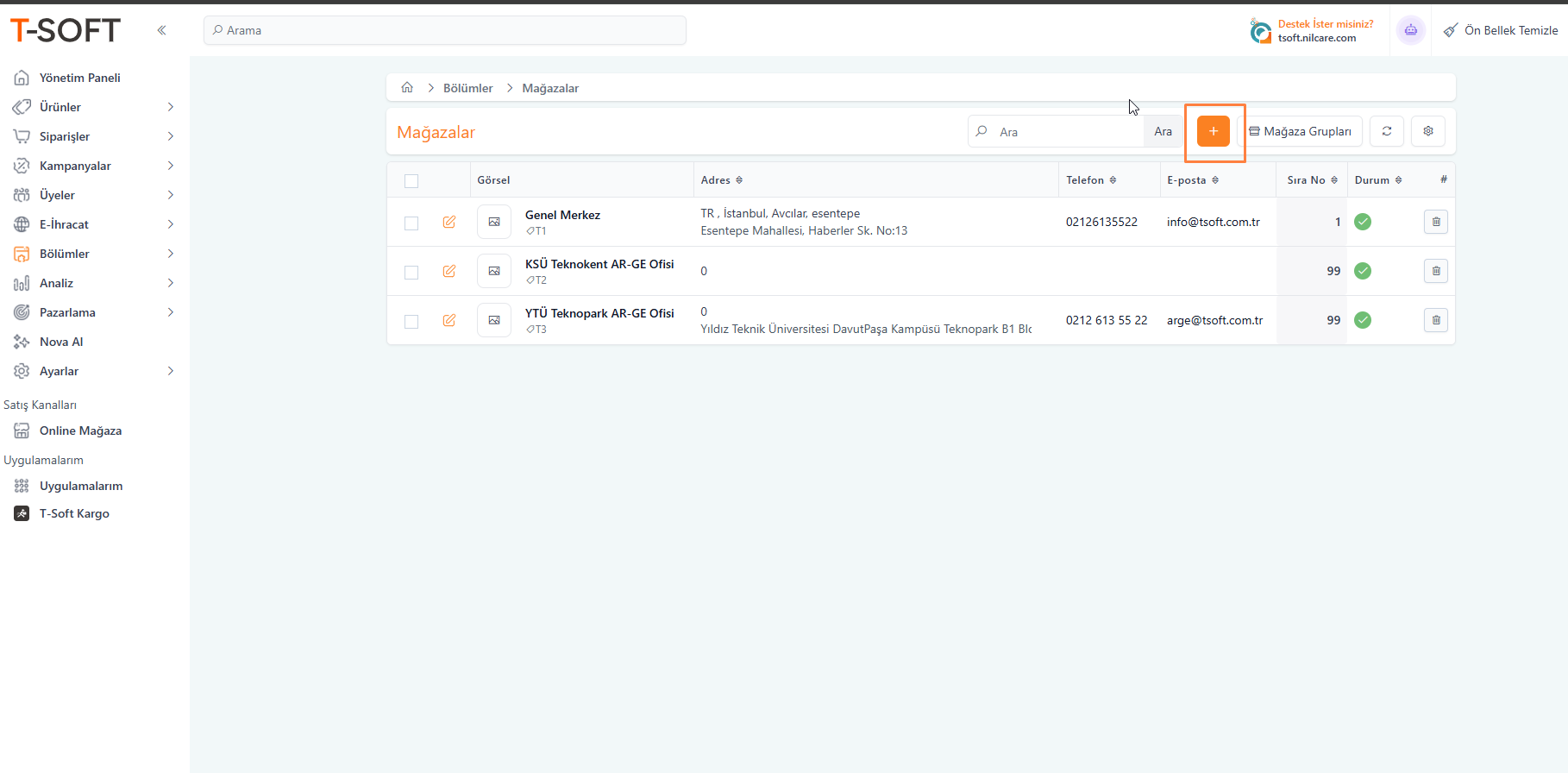Sort by Telefon column
The image size is (1568, 773).
click(x=1091, y=180)
